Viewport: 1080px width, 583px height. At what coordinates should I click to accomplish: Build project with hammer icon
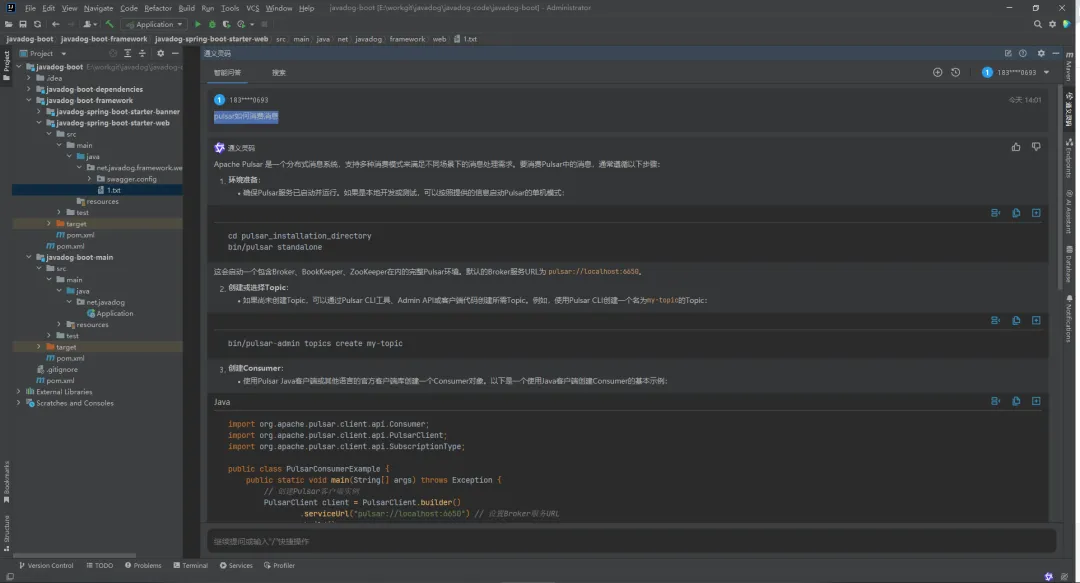click(110, 24)
